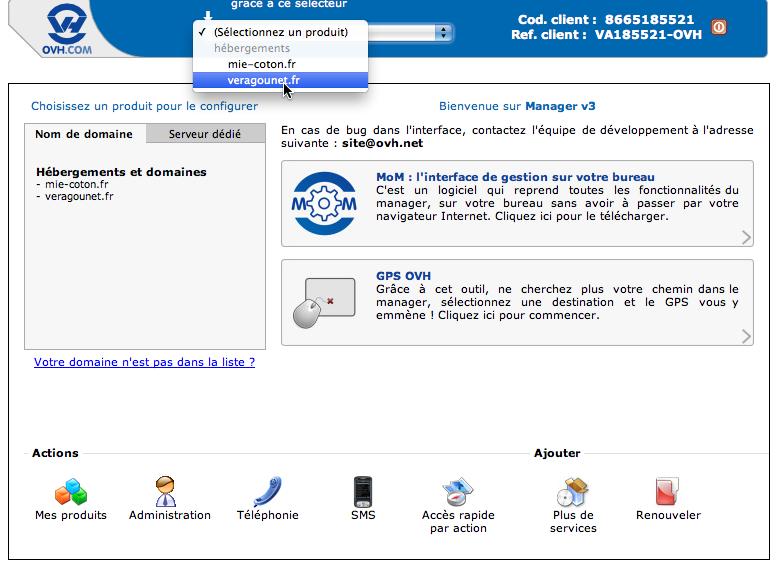Open the Accès rapide par action icon
Image resolution: width=780 pixels, height=565 pixels.
pyautogui.click(x=457, y=491)
